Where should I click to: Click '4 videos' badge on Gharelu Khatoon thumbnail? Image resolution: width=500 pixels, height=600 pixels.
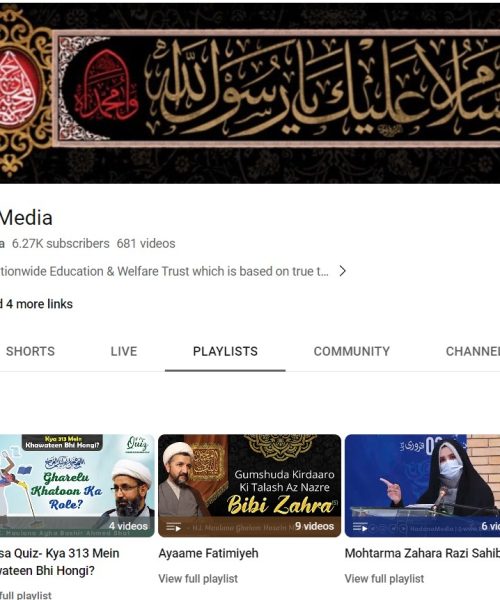128,526
